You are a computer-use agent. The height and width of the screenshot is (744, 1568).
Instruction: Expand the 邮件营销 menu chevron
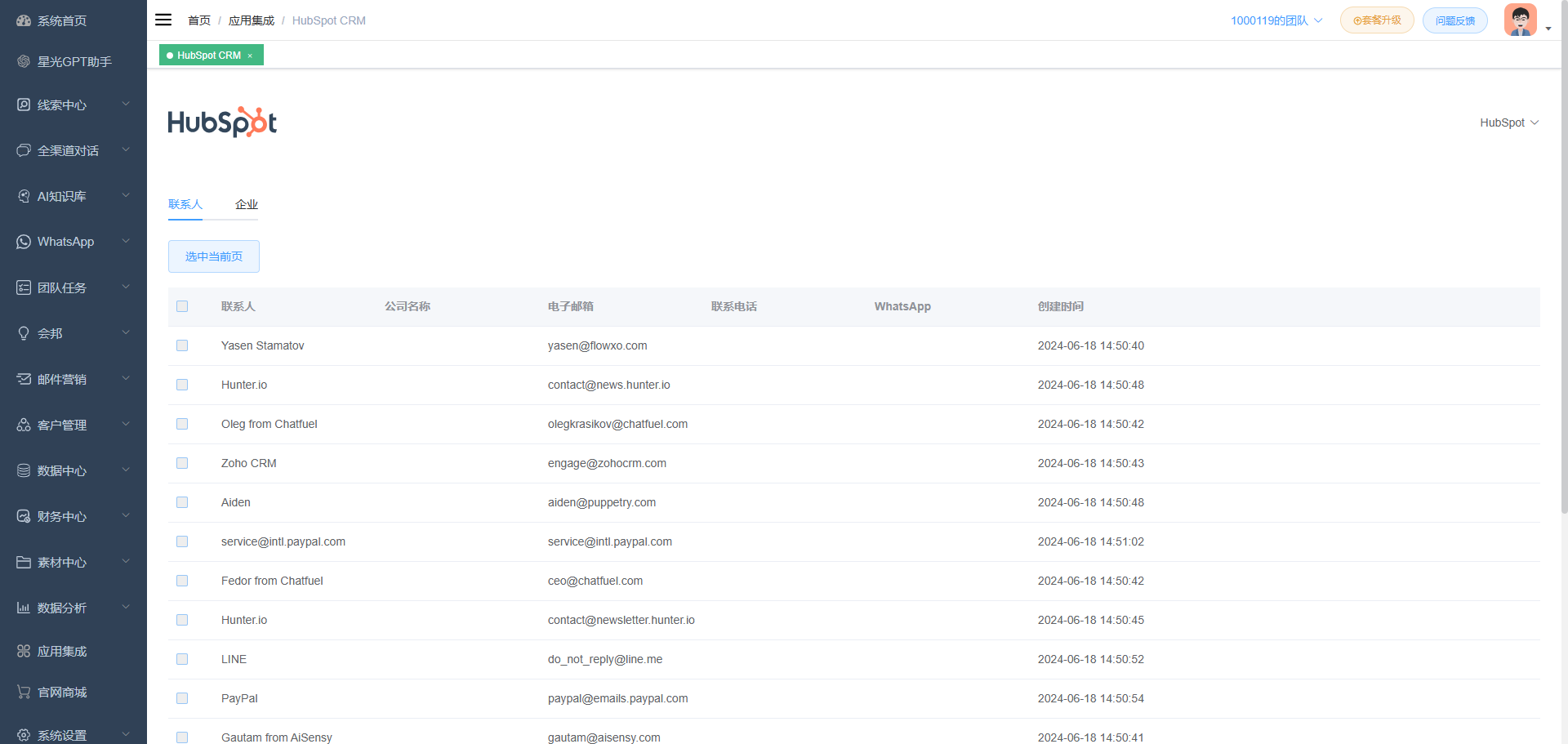pos(126,378)
